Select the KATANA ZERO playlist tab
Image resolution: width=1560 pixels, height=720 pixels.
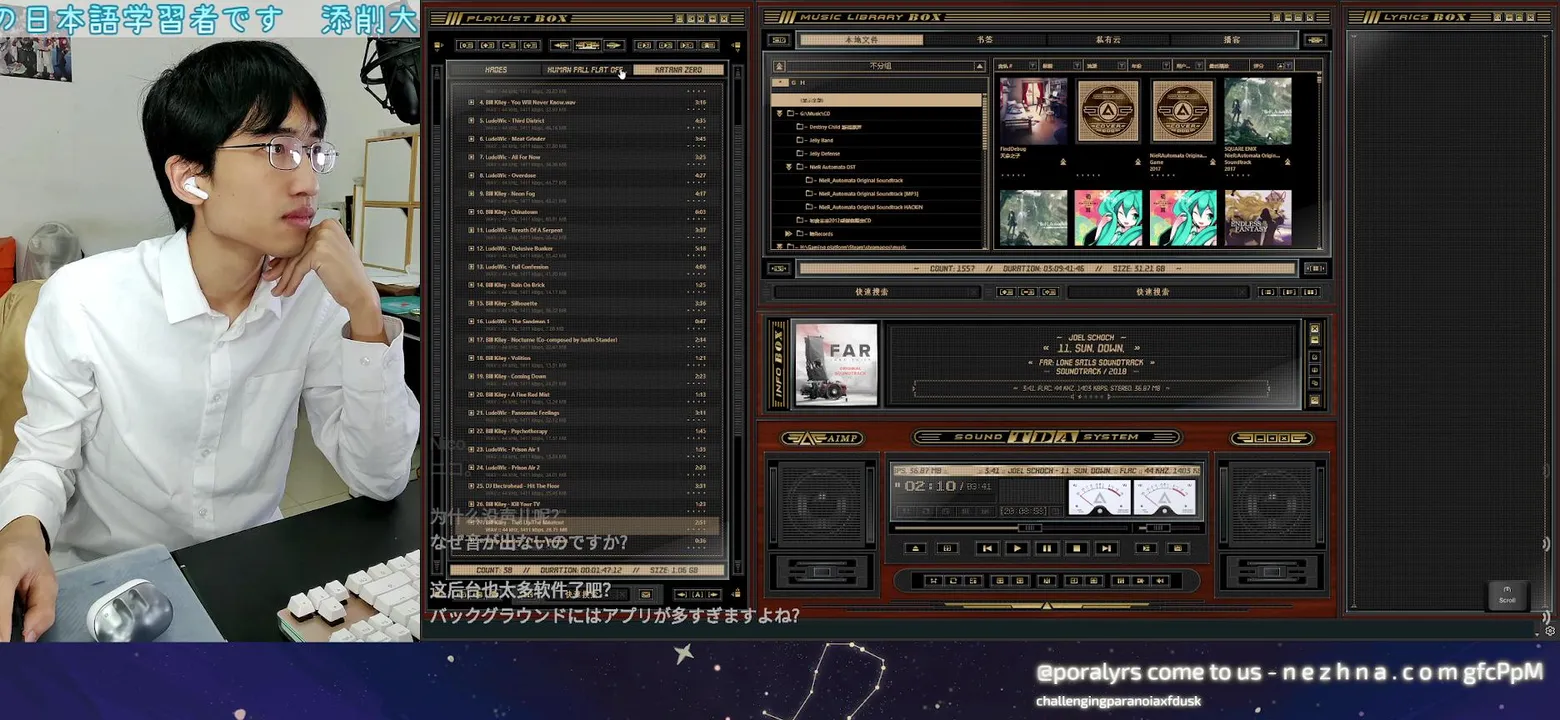point(678,70)
